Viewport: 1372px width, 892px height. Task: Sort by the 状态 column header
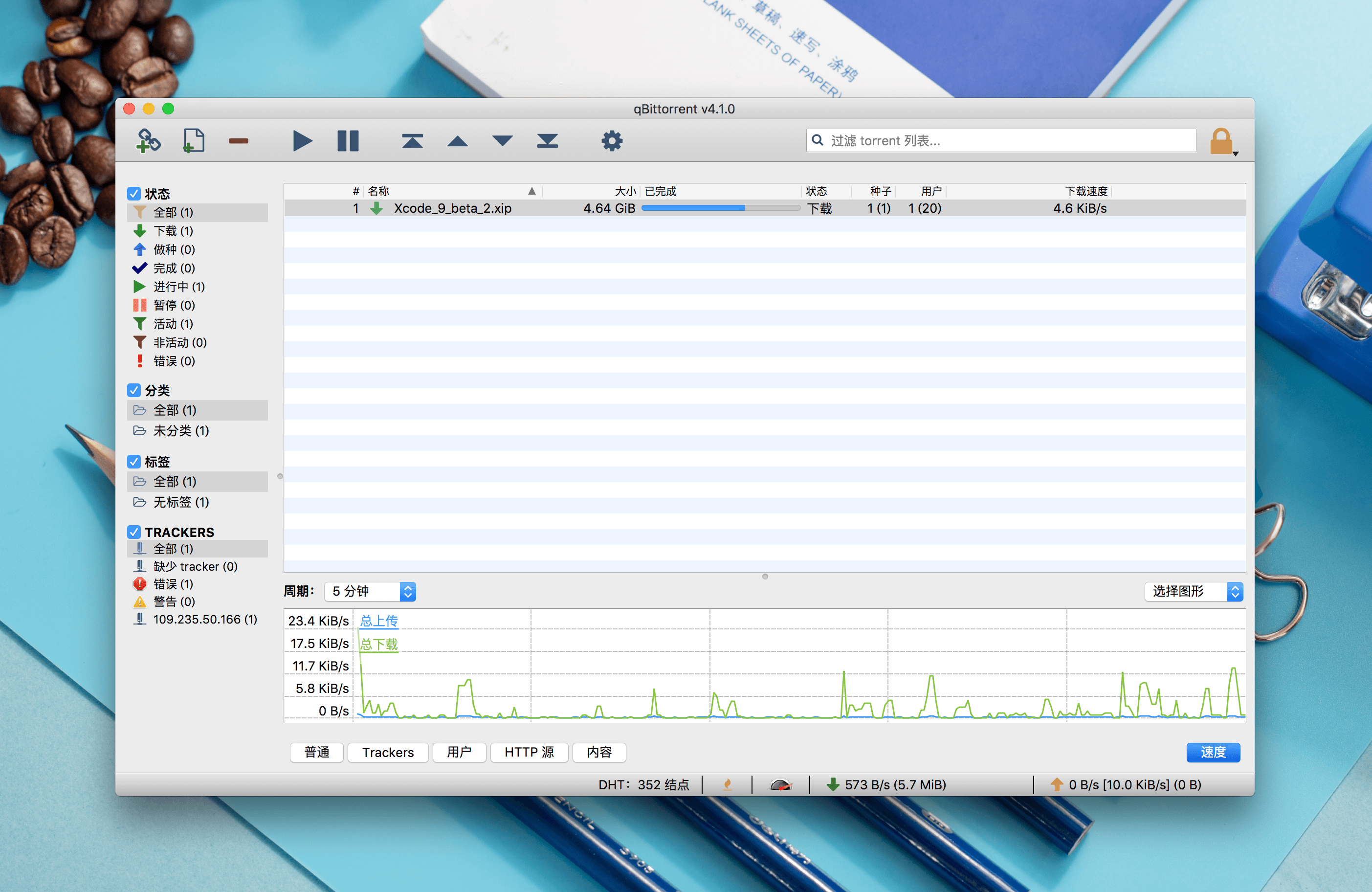[x=826, y=191]
